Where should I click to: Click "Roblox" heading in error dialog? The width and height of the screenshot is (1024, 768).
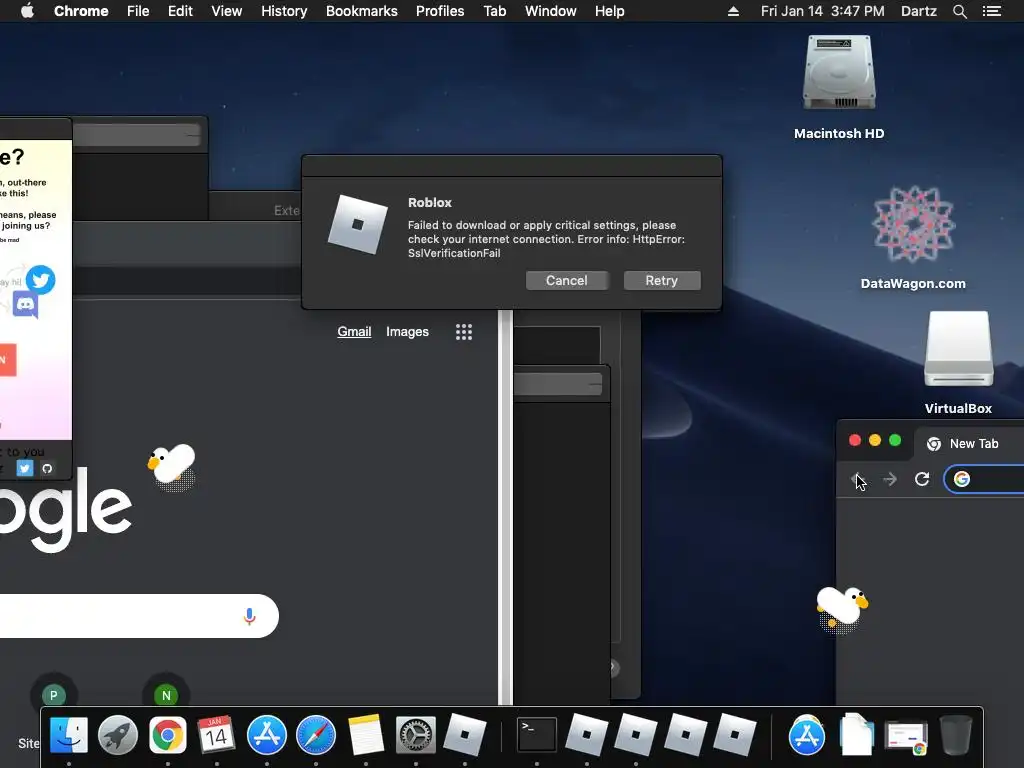click(430, 202)
